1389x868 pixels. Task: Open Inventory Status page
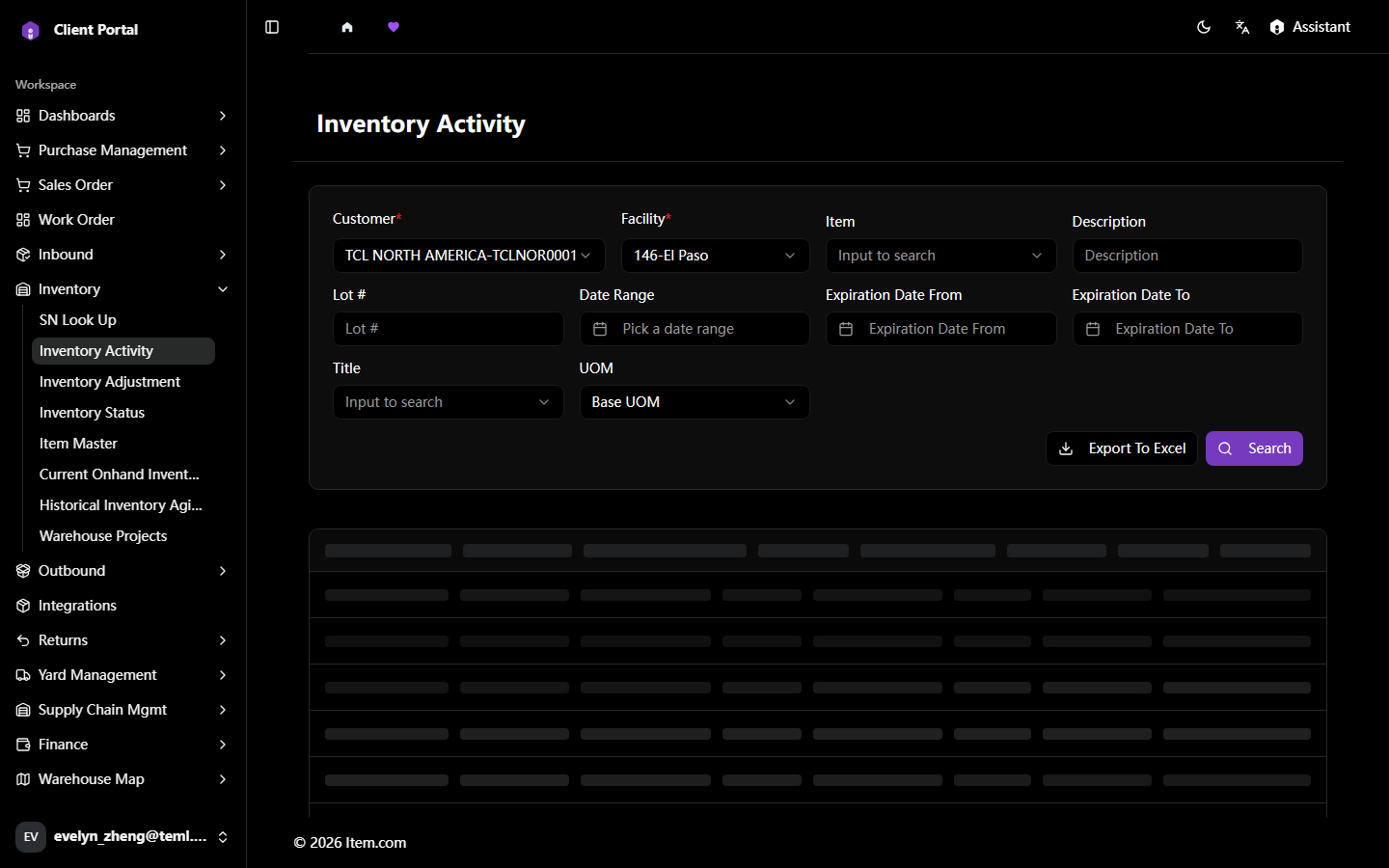(x=123, y=413)
